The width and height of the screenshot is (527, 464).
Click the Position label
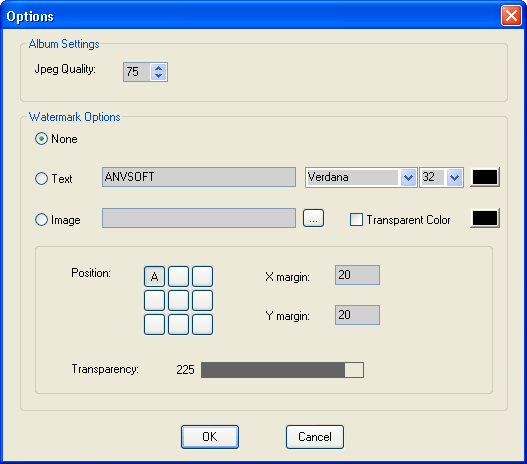[x=91, y=273]
